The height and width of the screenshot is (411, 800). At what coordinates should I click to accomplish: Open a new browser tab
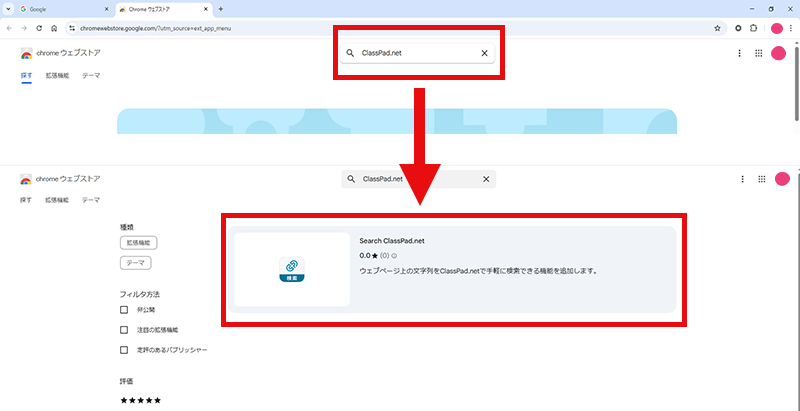[220, 9]
